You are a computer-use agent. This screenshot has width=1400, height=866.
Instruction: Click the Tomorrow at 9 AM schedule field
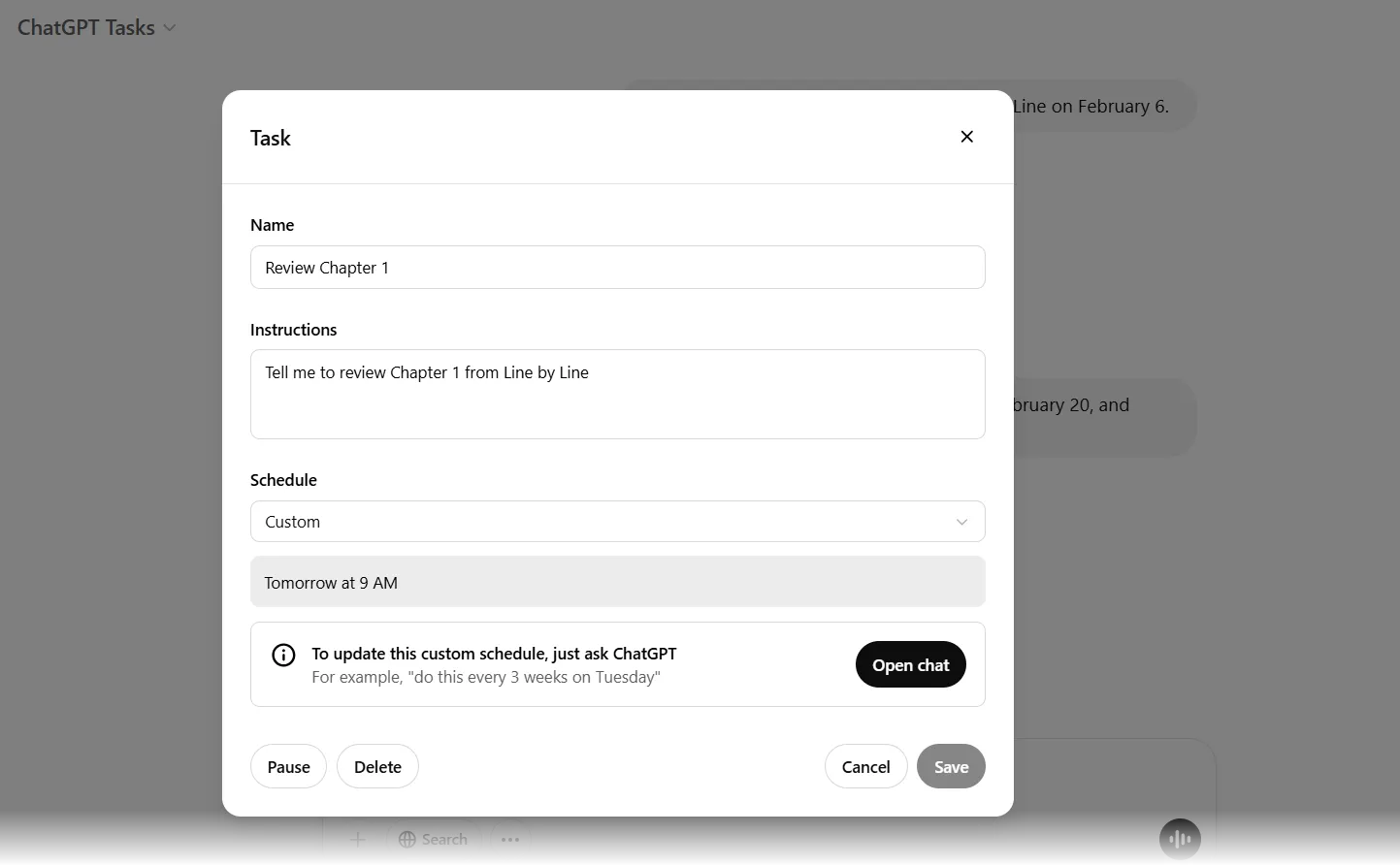coord(617,582)
